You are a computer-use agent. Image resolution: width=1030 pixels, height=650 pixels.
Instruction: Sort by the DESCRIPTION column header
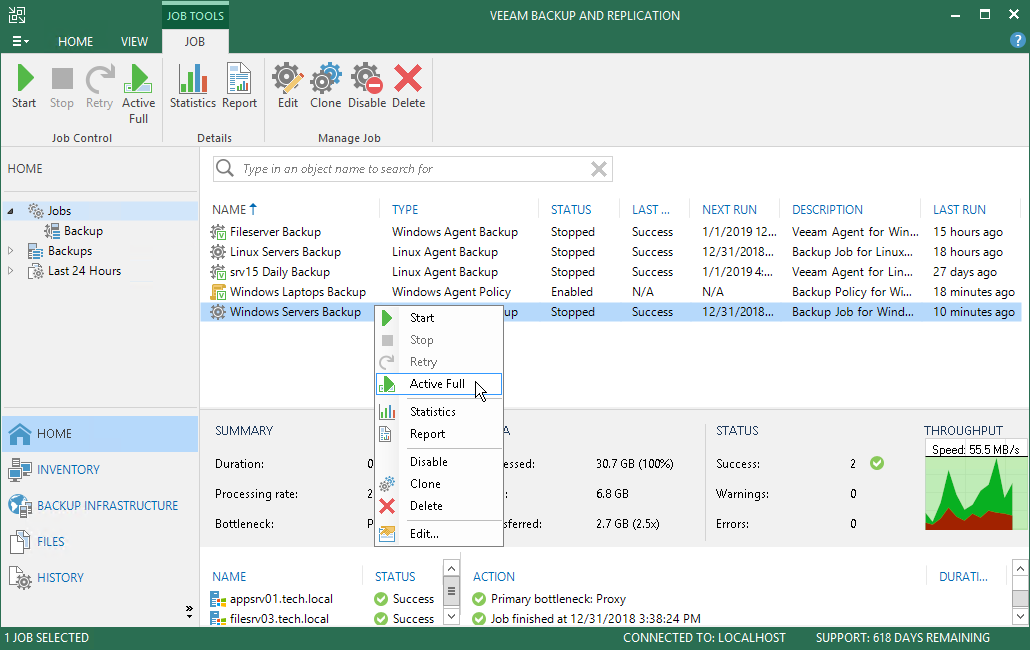pyautogui.click(x=827, y=209)
